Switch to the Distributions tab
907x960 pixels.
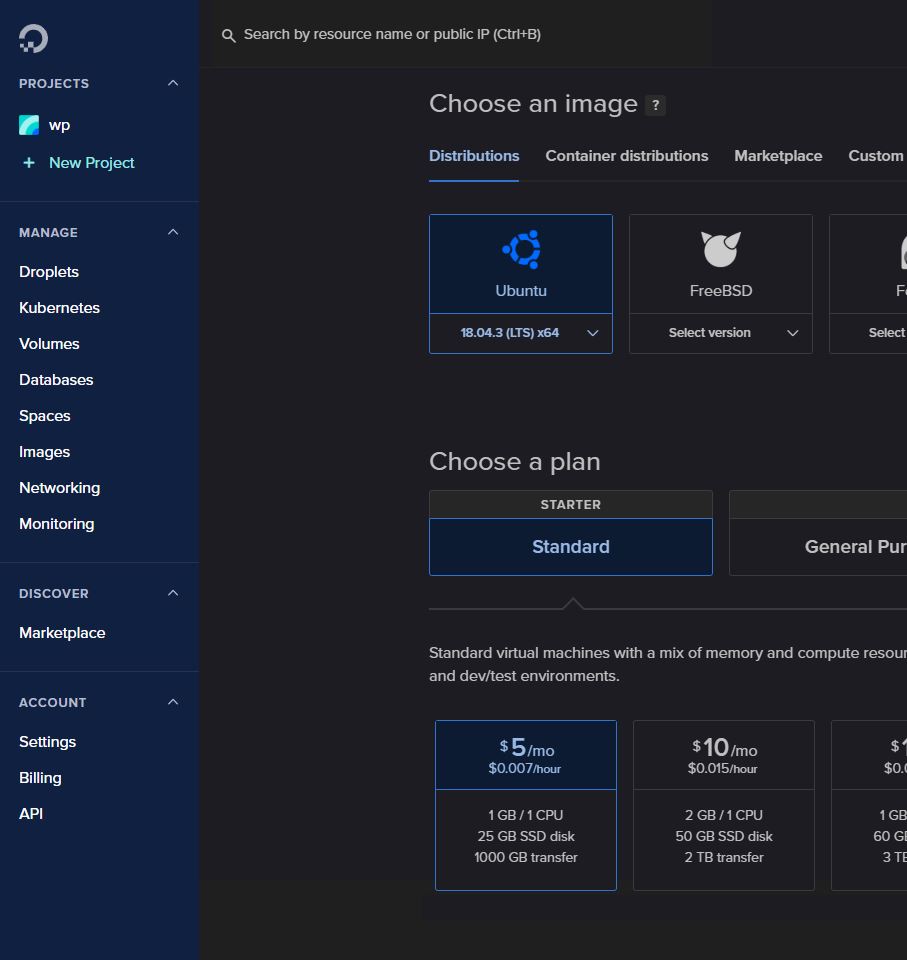pos(474,156)
